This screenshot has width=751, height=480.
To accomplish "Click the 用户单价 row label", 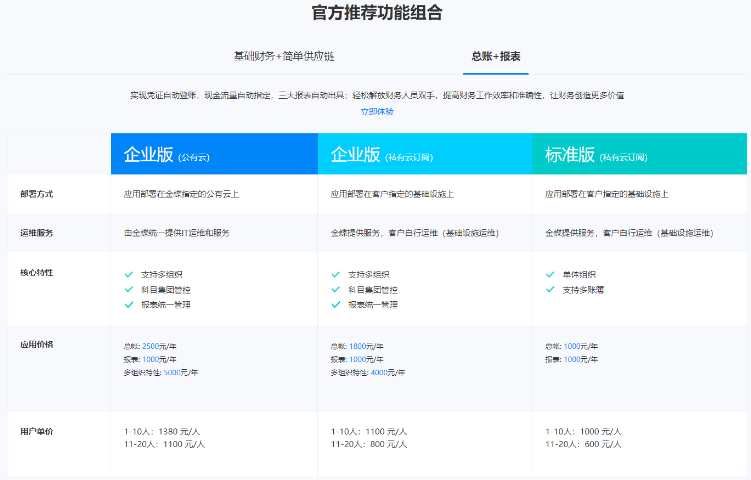I will [36, 432].
